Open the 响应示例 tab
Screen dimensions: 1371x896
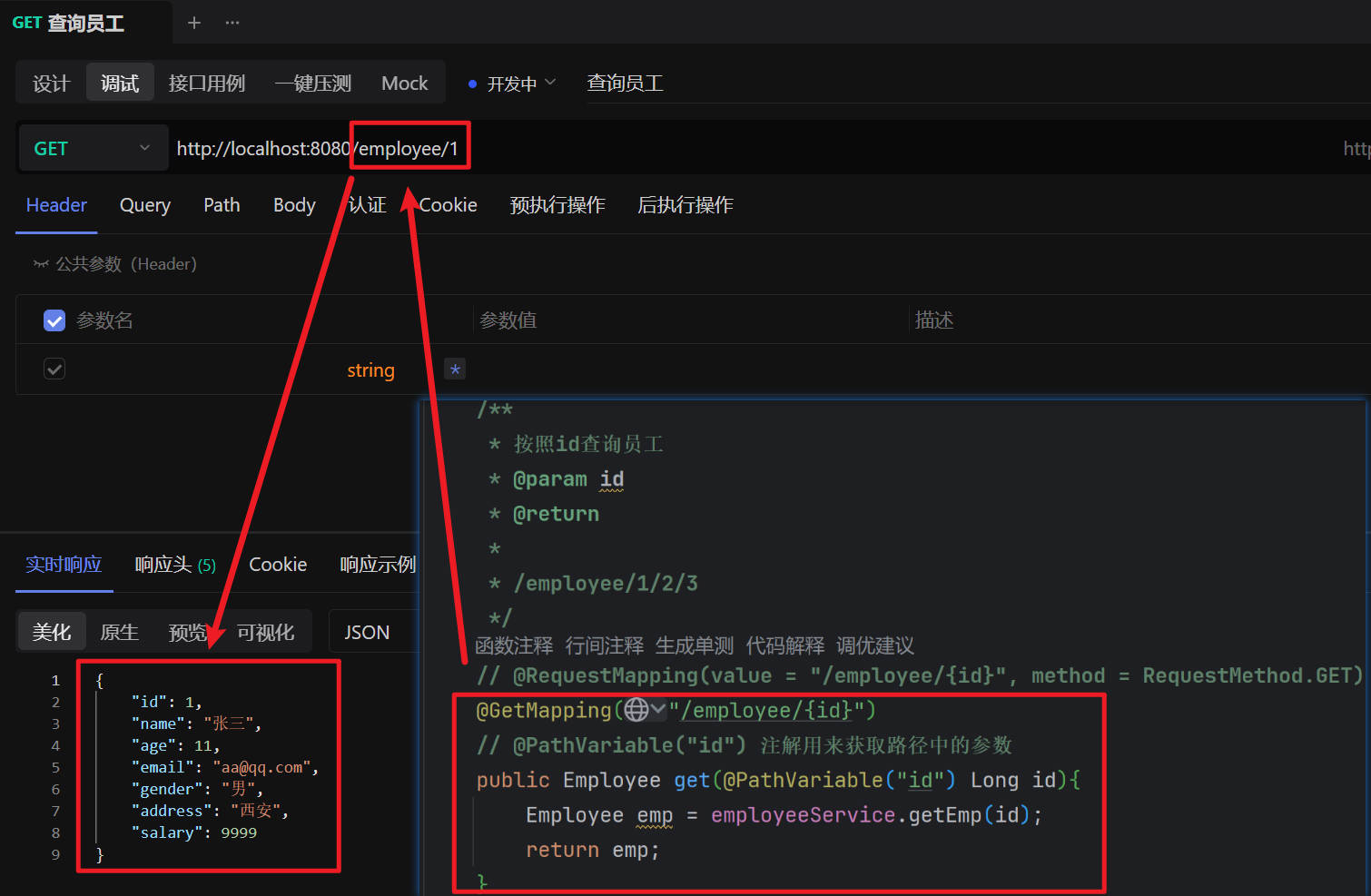pos(378,565)
